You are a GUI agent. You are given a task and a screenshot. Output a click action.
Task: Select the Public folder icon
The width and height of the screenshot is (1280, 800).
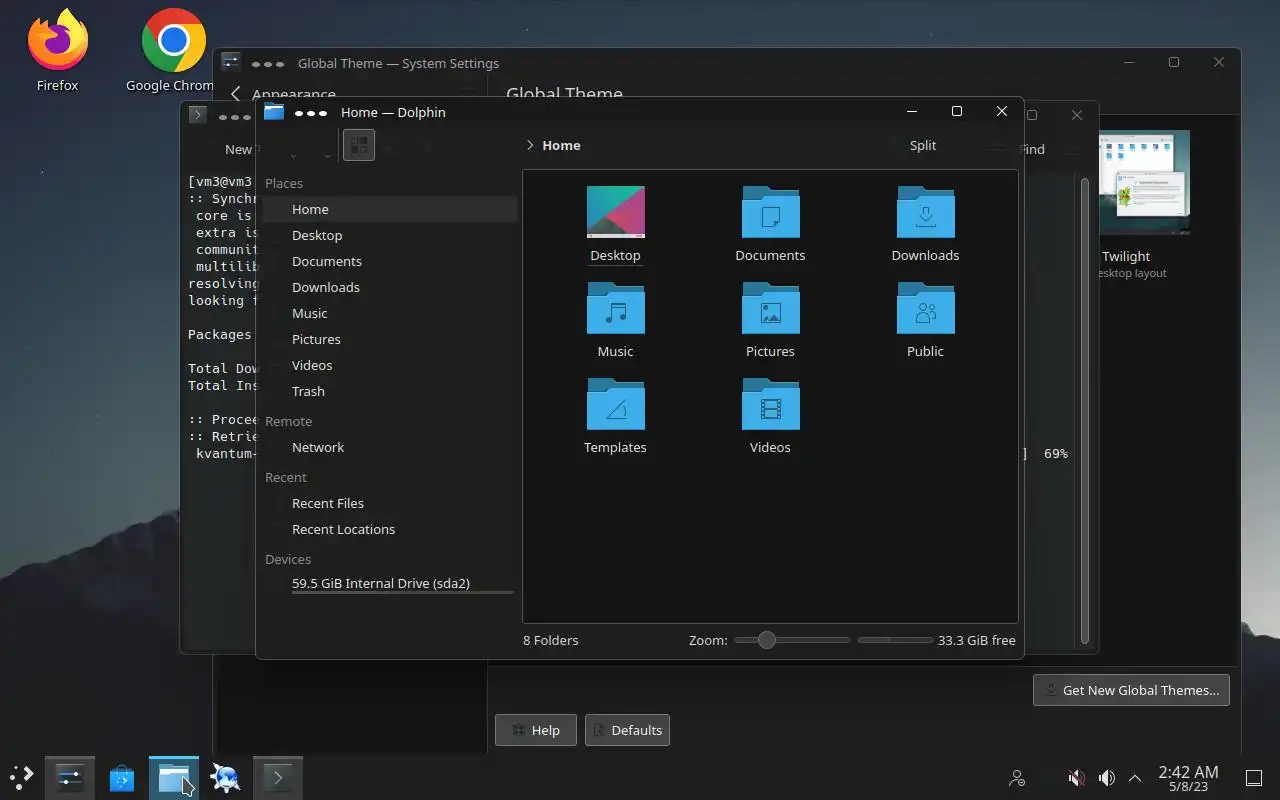pyautogui.click(x=925, y=309)
